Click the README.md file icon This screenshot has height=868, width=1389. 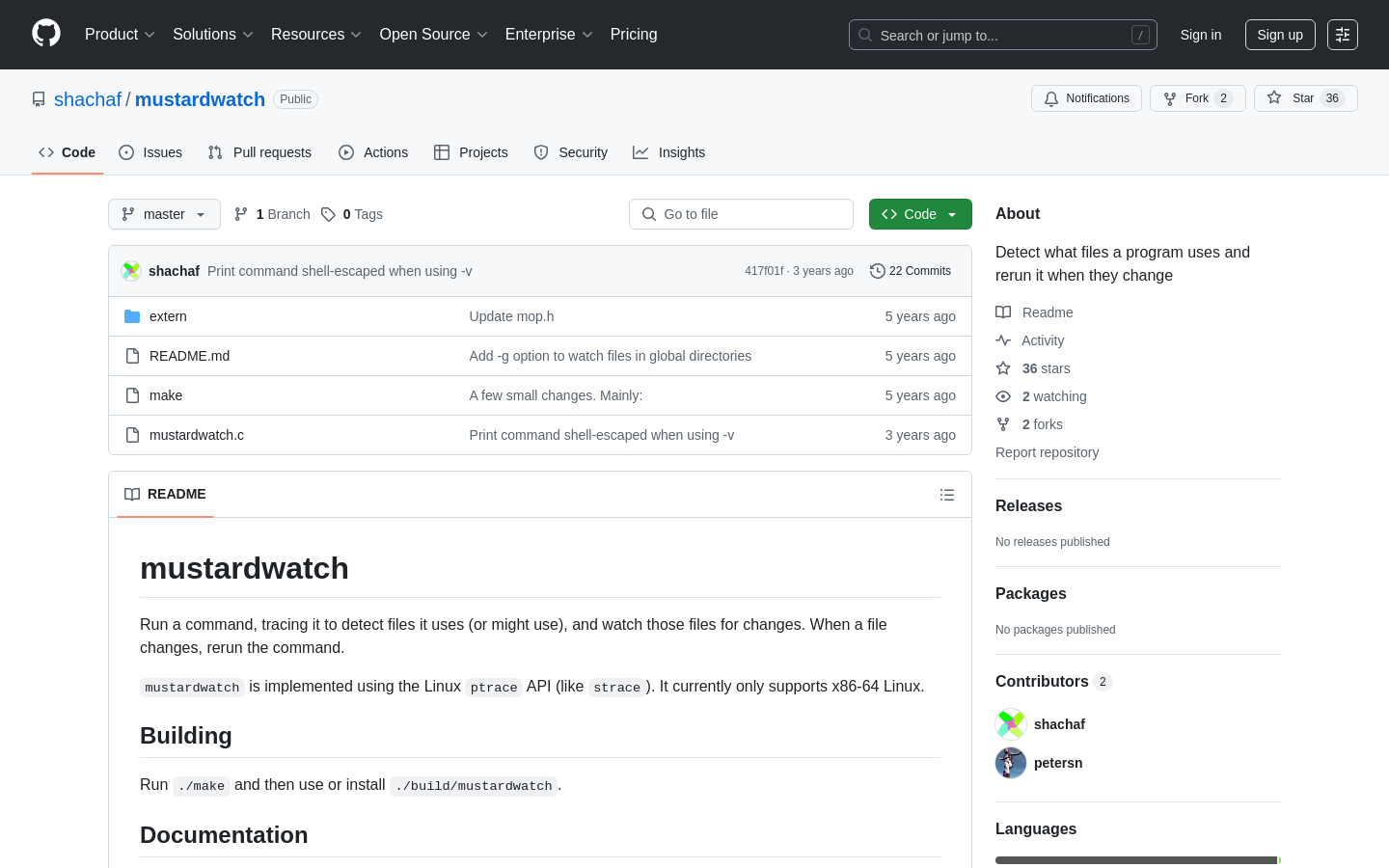[132, 356]
